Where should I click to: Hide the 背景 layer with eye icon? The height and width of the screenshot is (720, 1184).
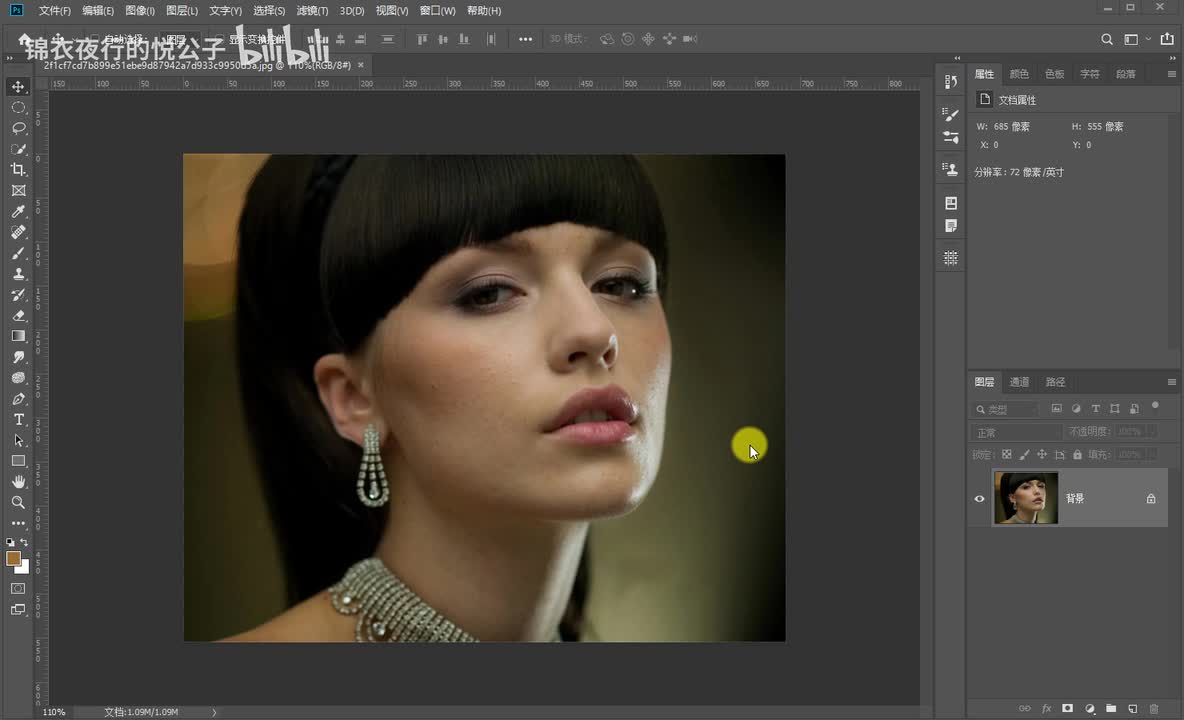coord(980,498)
